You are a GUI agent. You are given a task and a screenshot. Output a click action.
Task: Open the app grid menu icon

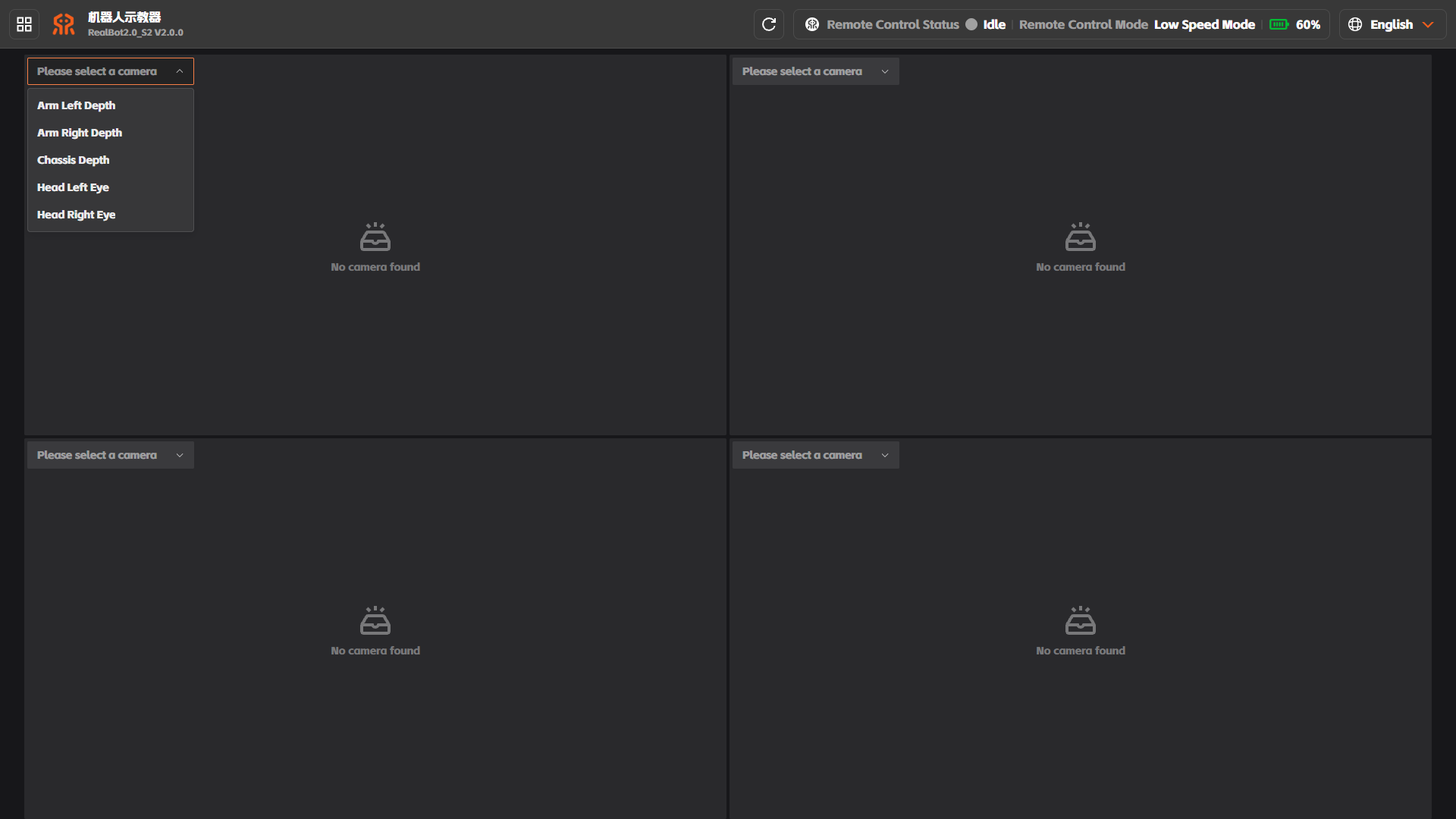pyautogui.click(x=24, y=24)
